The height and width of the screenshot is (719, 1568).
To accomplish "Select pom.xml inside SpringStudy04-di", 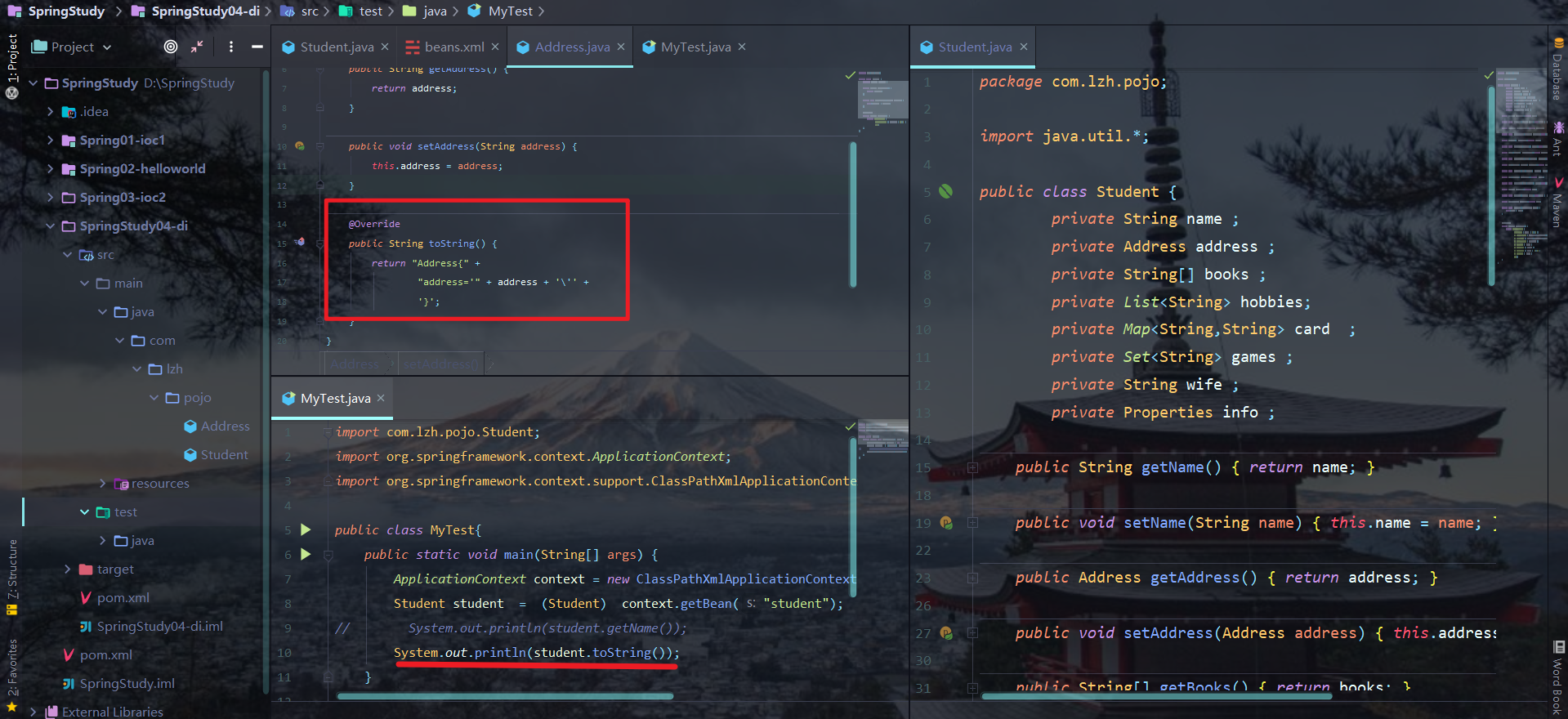I will [114, 597].
